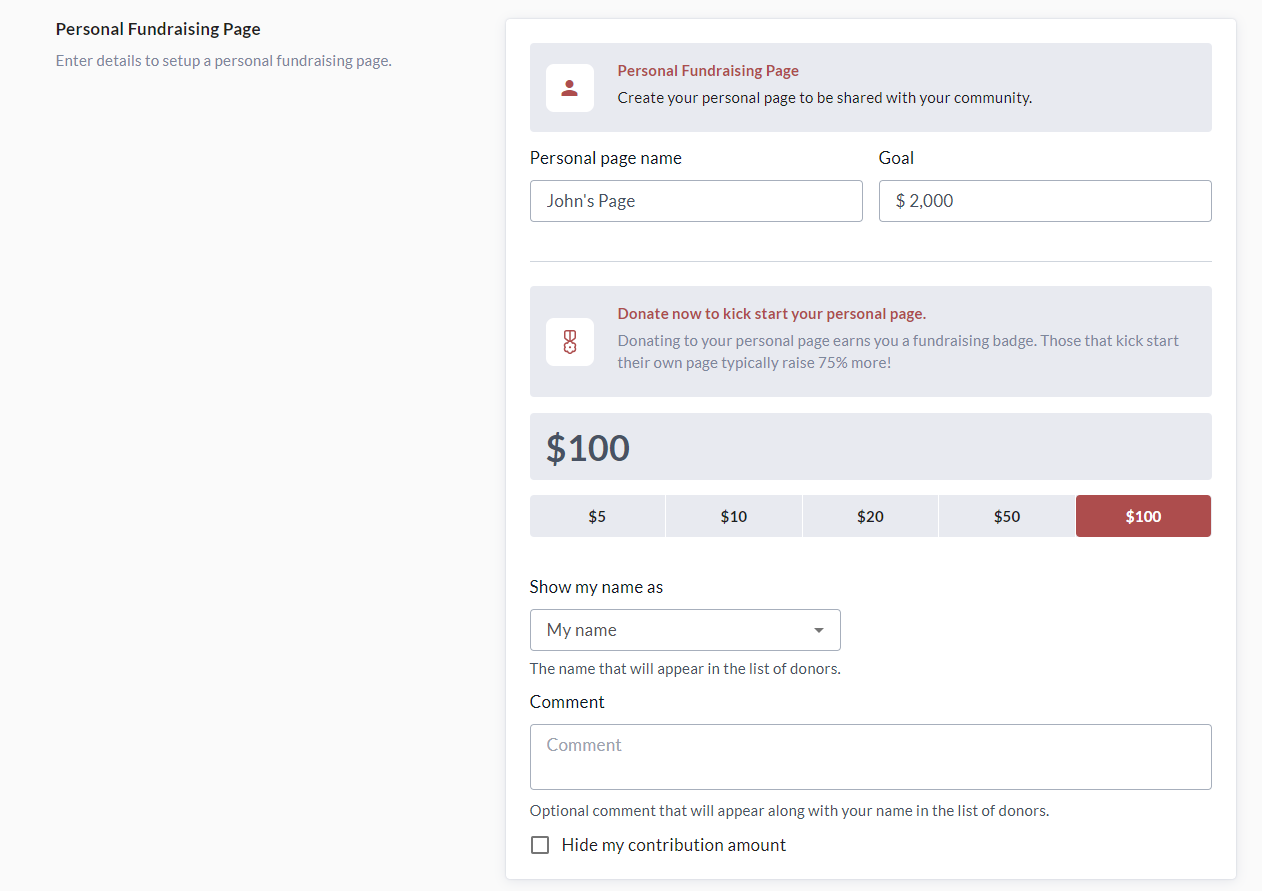This screenshot has width=1262, height=891.
Task: Click the person icon in the banner
Action: [570, 88]
